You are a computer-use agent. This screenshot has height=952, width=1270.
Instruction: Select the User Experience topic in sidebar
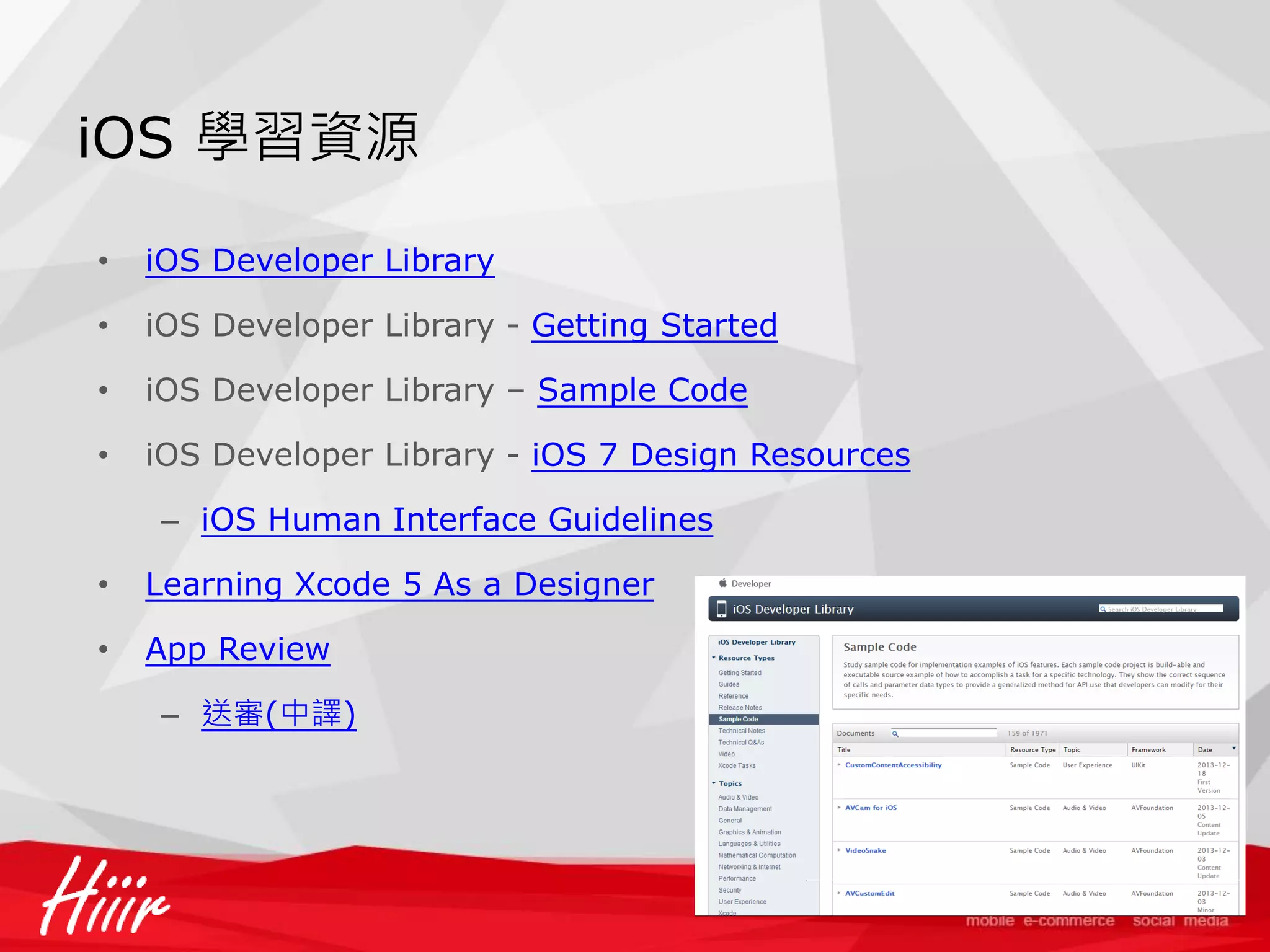tap(742, 902)
